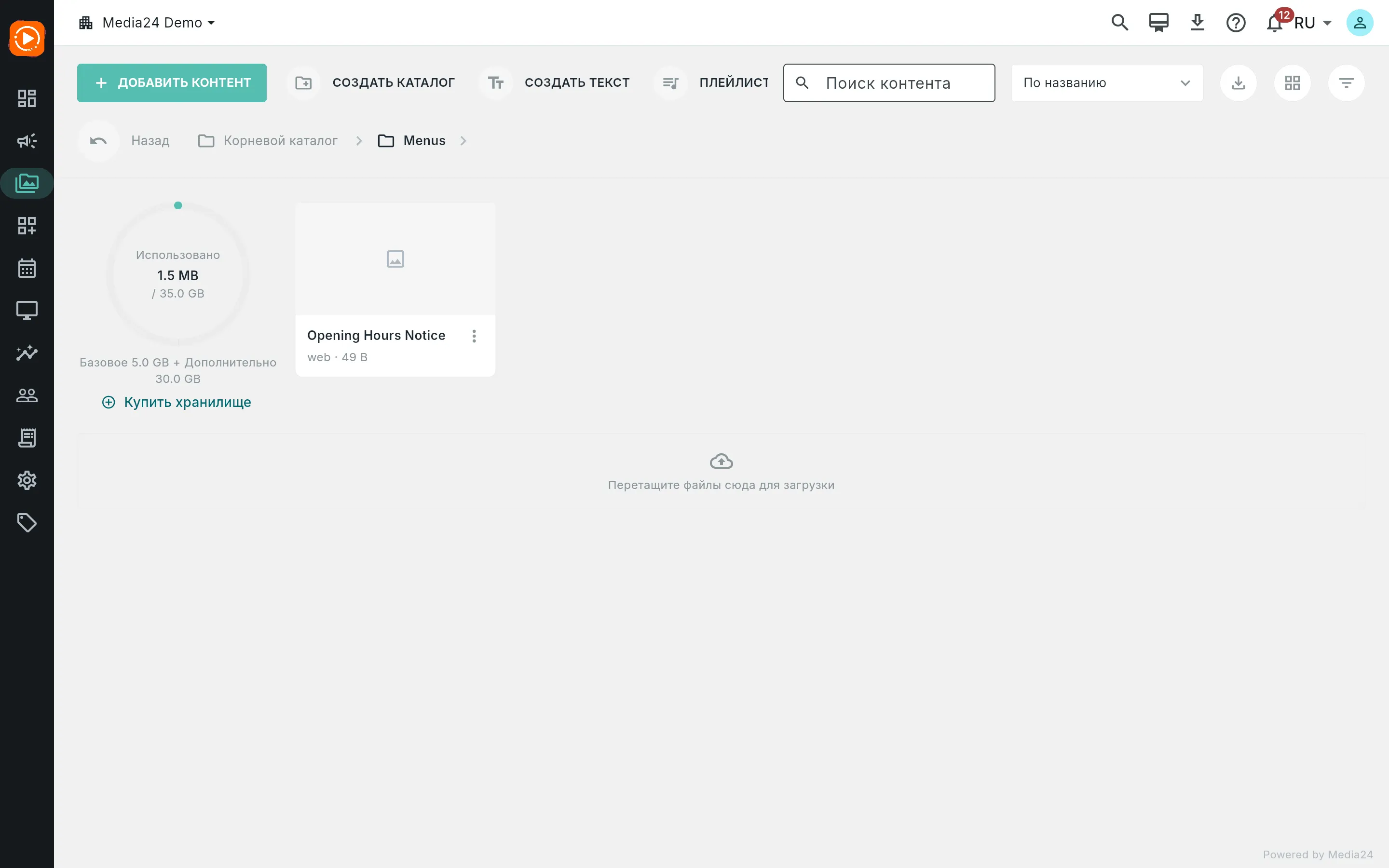The height and width of the screenshot is (868, 1389).
Task: Open the tag icon in sidebar
Action: (x=27, y=522)
